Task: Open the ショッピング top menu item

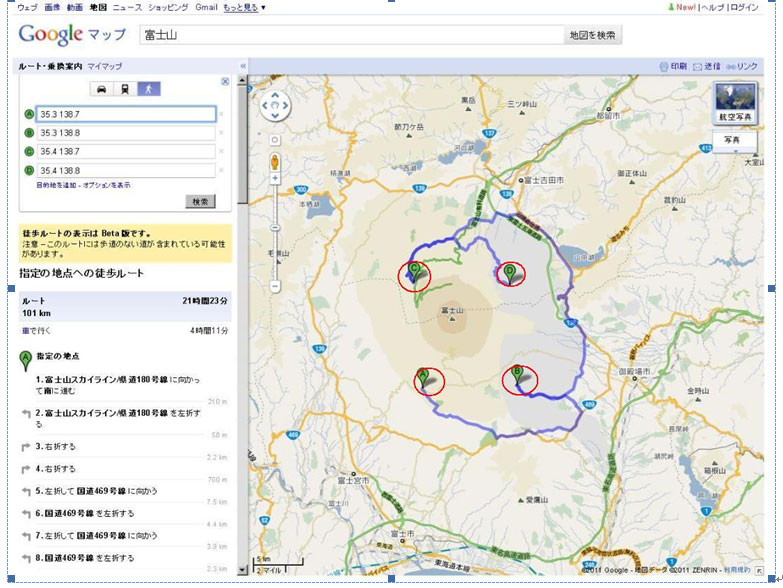Action: tap(168, 7)
